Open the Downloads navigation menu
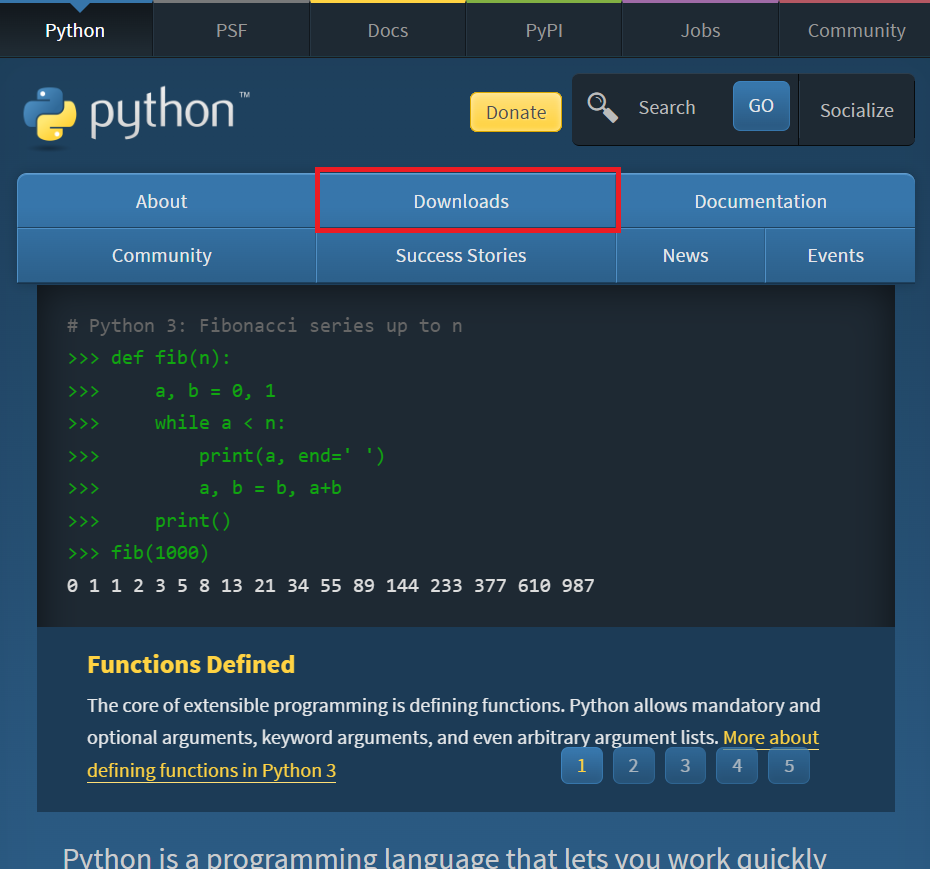The width and height of the screenshot is (930, 869). coord(468,200)
